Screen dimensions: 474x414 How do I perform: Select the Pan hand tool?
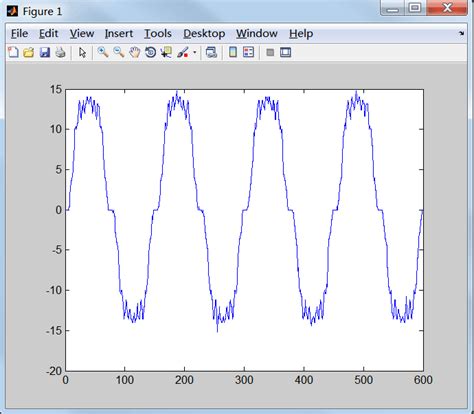[134, 52]
